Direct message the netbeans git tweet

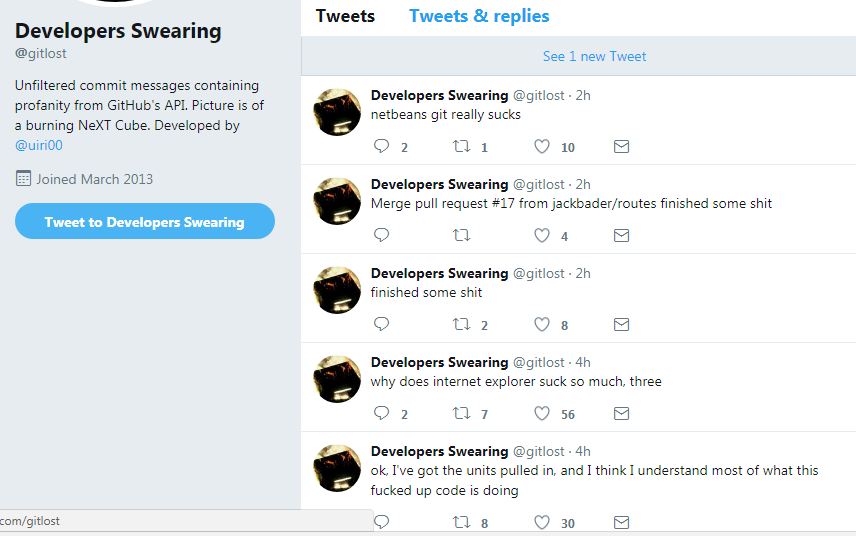pyautogui.click(x=621, y=147)
